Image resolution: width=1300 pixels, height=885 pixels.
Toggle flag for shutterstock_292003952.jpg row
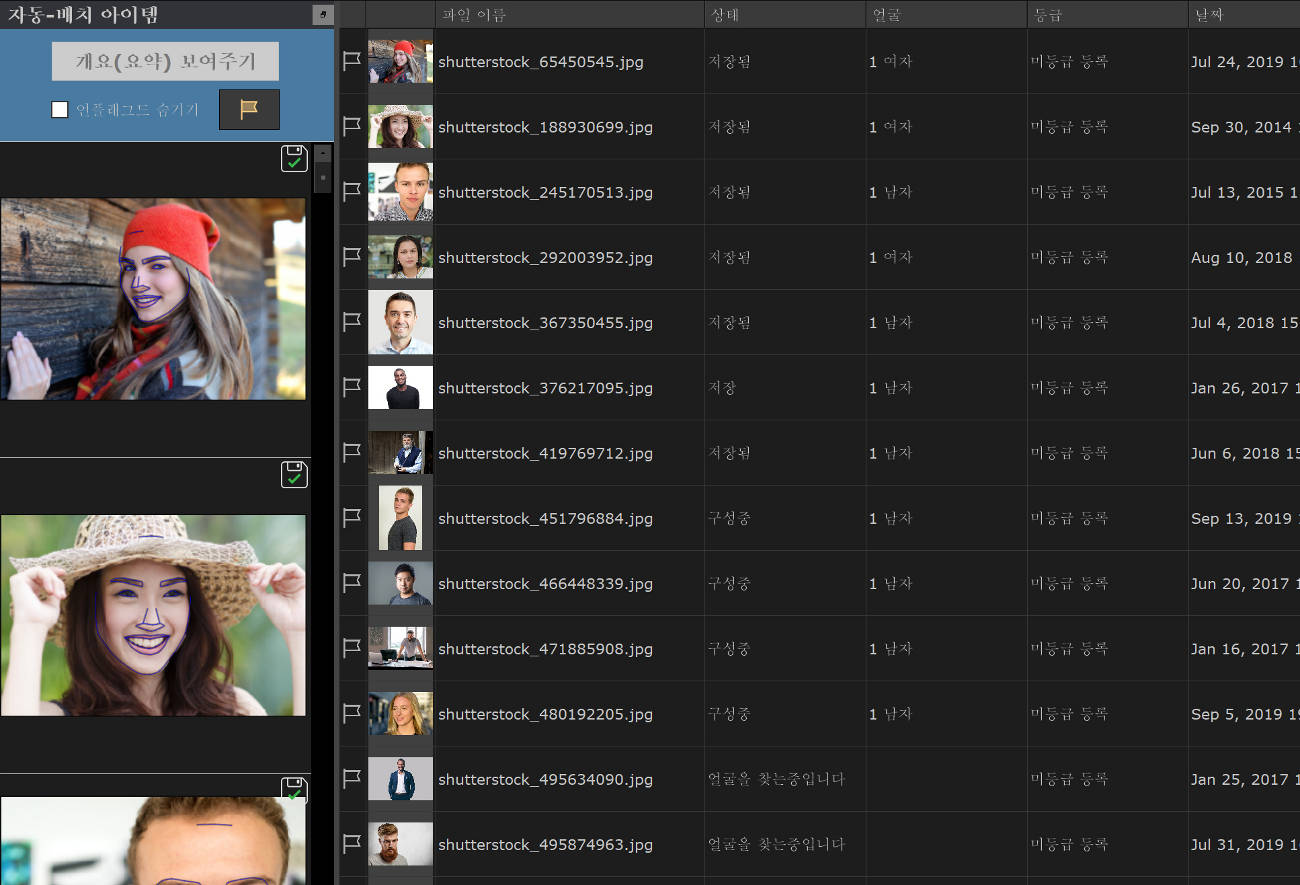pyautogui.click(x=352, y=257)
